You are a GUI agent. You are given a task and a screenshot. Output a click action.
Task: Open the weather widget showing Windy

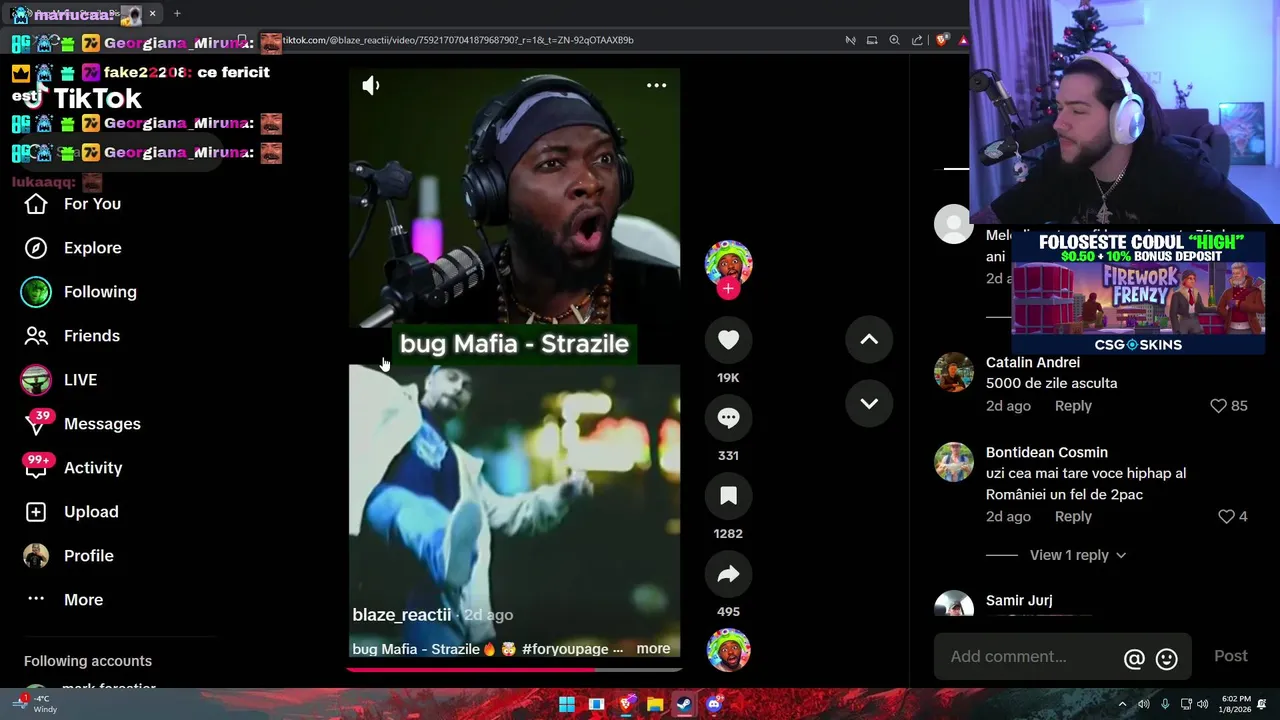tap(34, 704)
